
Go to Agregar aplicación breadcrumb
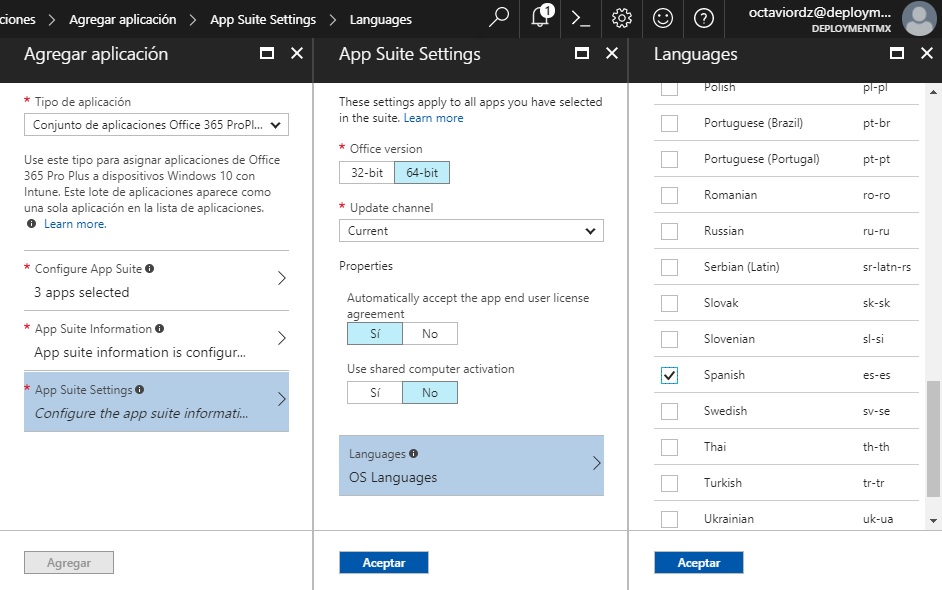[x=122, y=19]
